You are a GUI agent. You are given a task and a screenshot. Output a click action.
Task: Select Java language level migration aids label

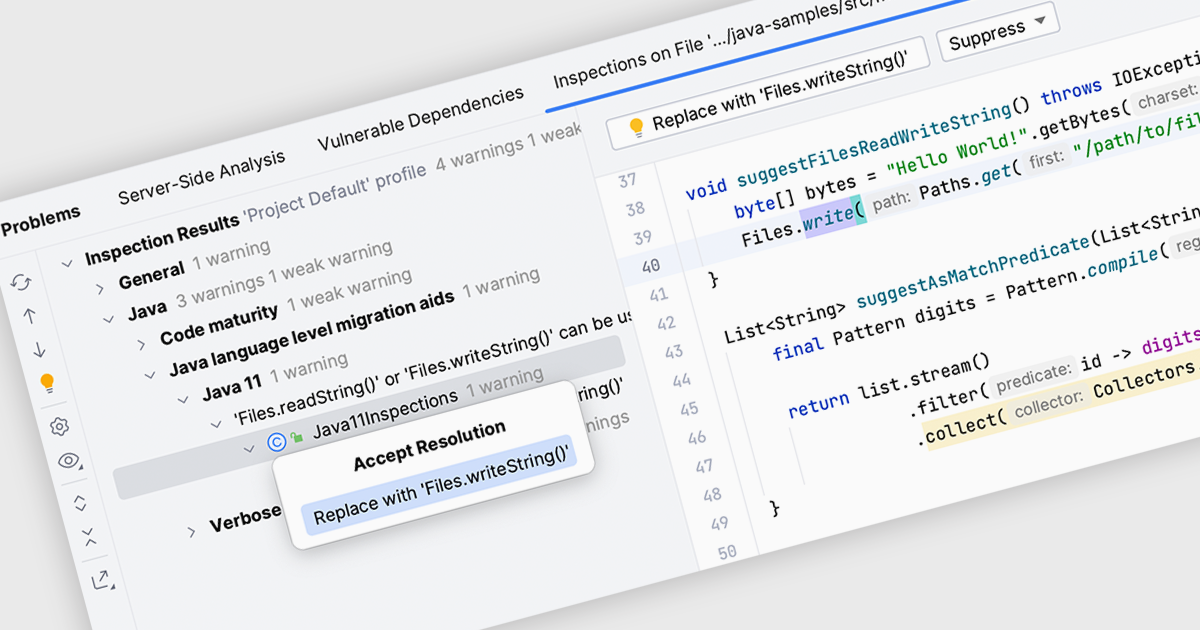[311, 333]
